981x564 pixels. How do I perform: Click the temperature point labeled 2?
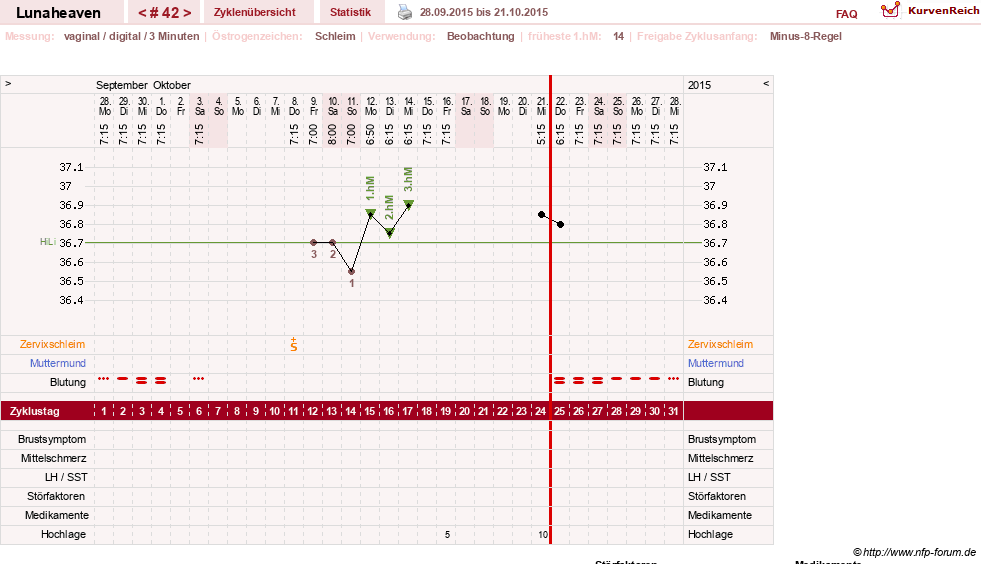click(x=332, y=242)
